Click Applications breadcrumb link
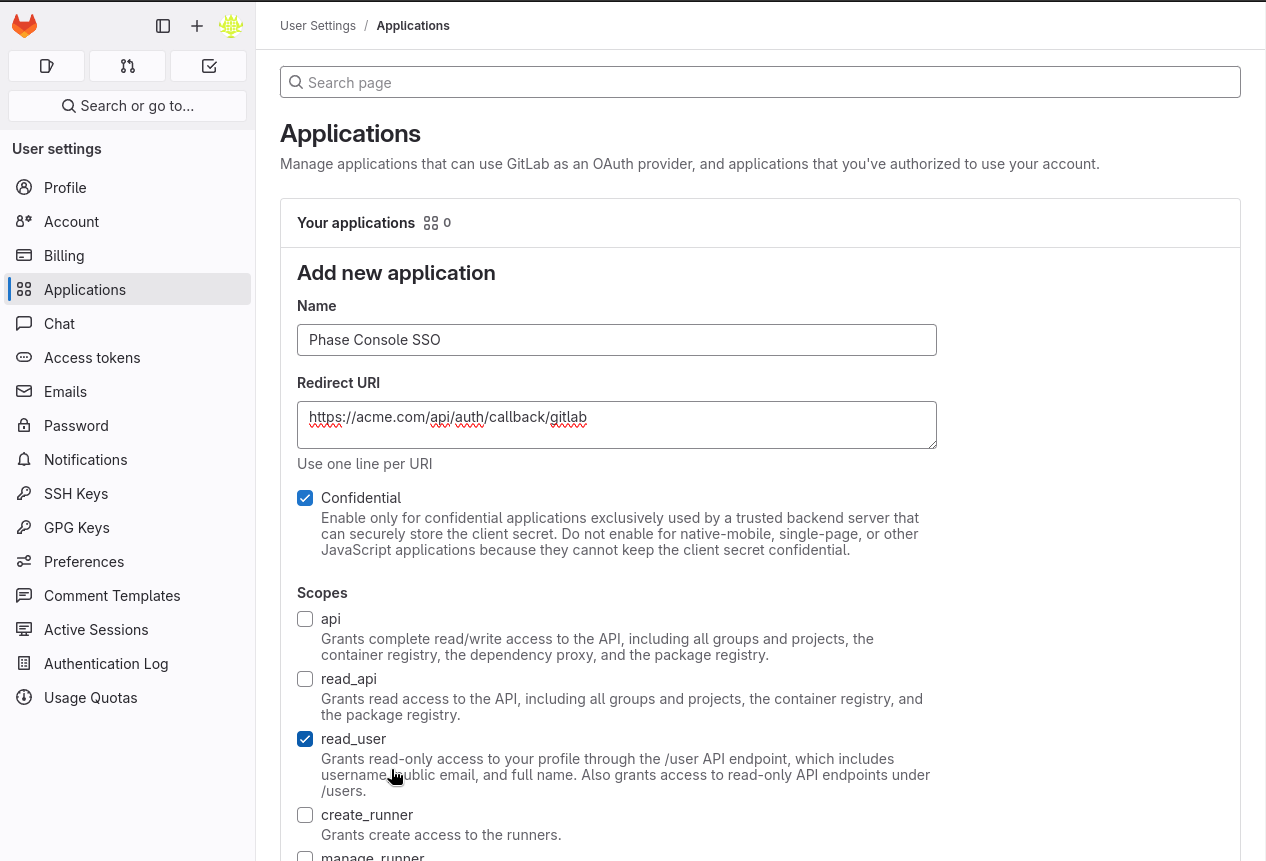The width and height of the screenshot is (1266, 861). click(413, 26)
